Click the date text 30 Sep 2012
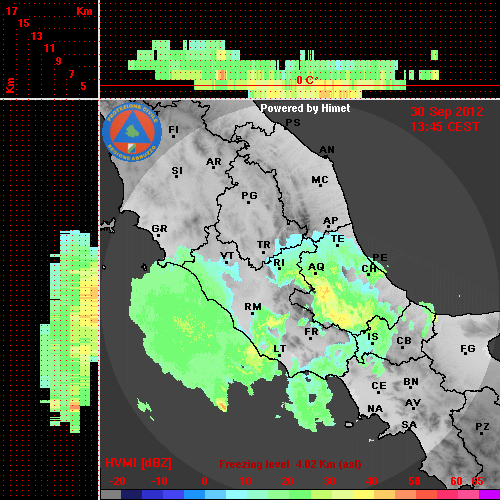 447,112
